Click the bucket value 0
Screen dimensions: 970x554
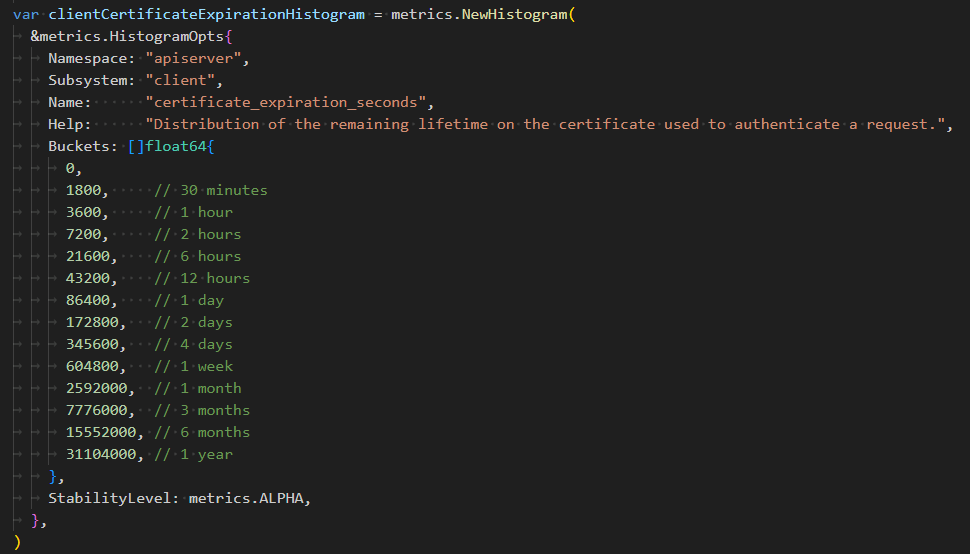click(70, 168)
